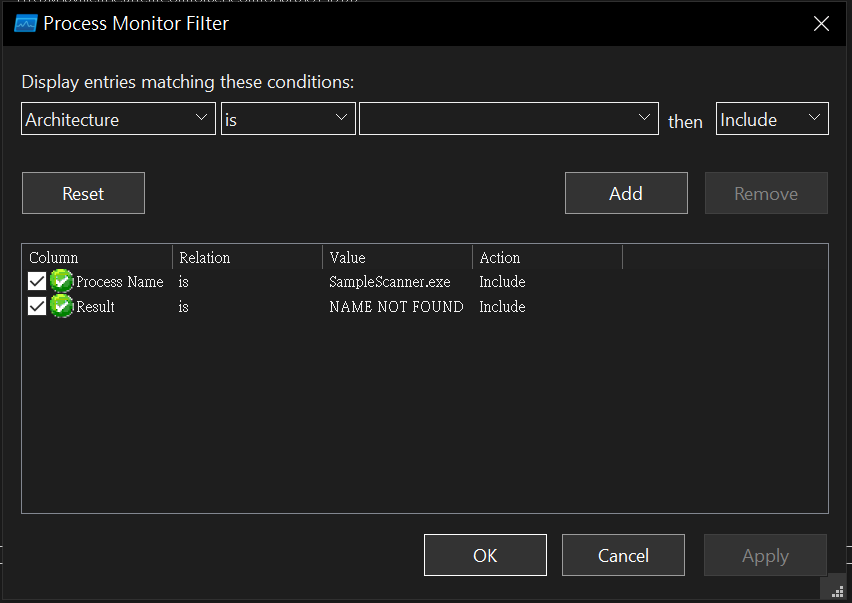This screenshot has height=603, width=852.
Task: Click the Cancel button
Action: [623, 555]
